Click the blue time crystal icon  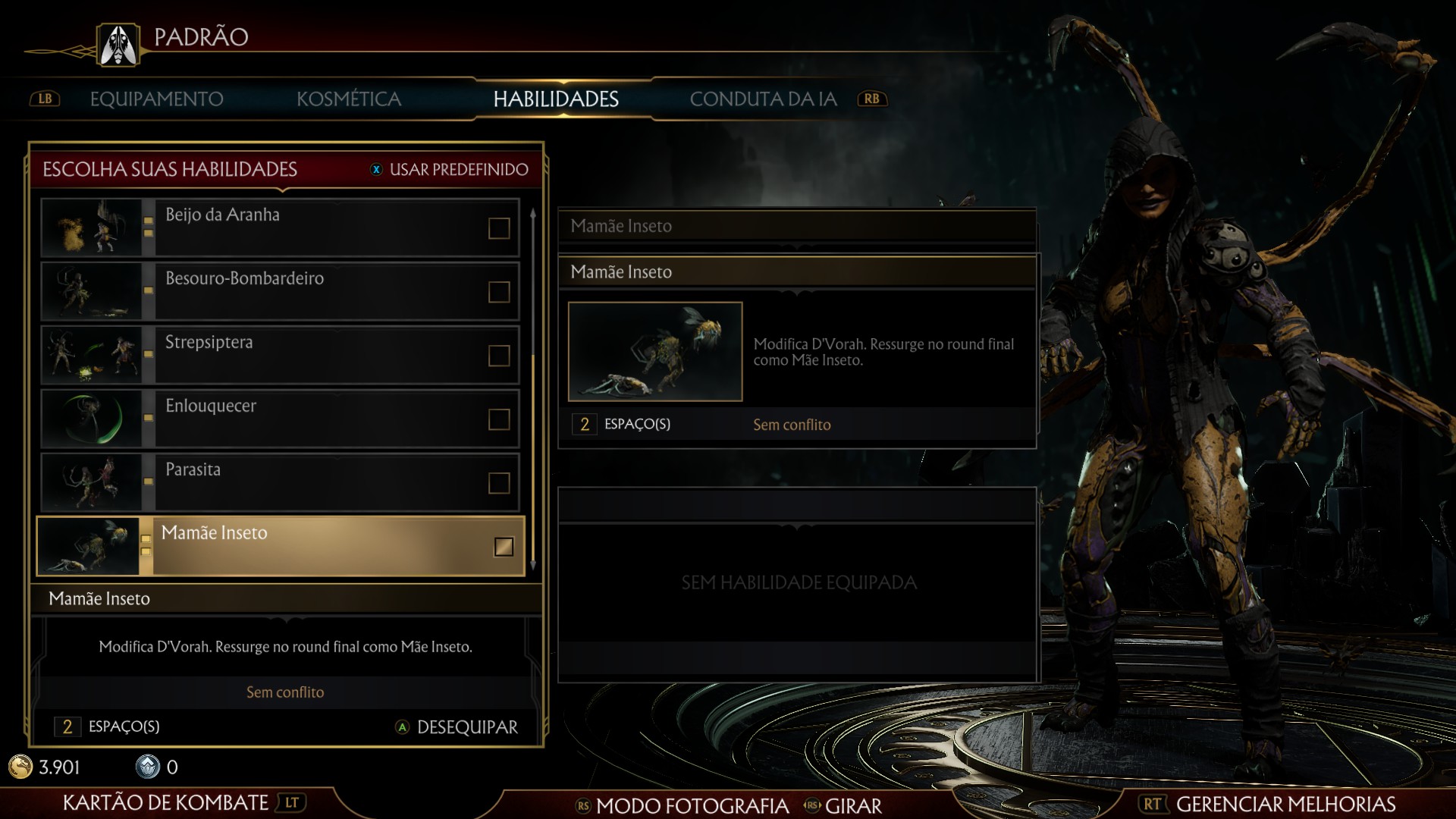click(148, 767)
